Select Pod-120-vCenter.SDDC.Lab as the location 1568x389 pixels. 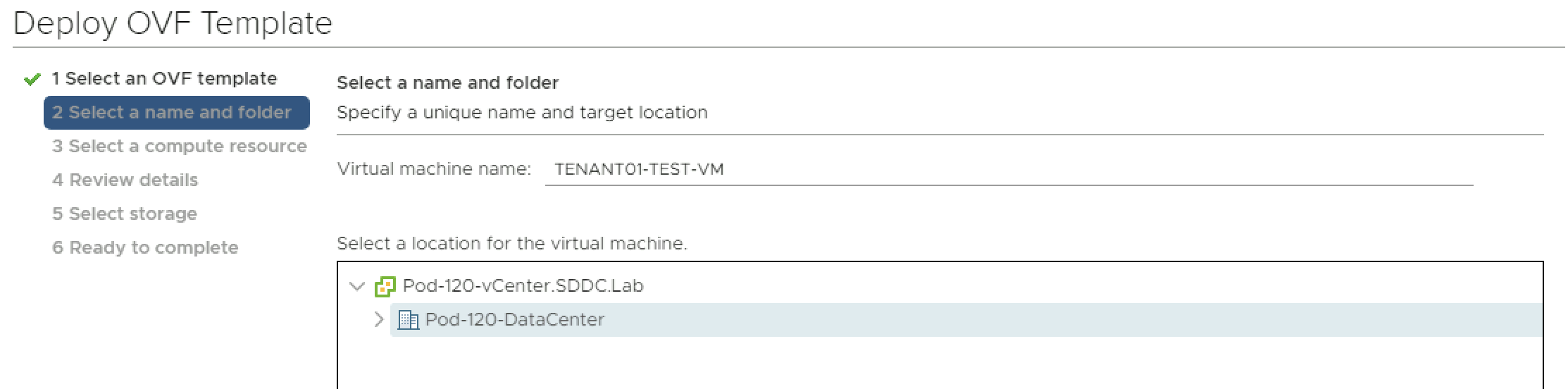point(523,286)
